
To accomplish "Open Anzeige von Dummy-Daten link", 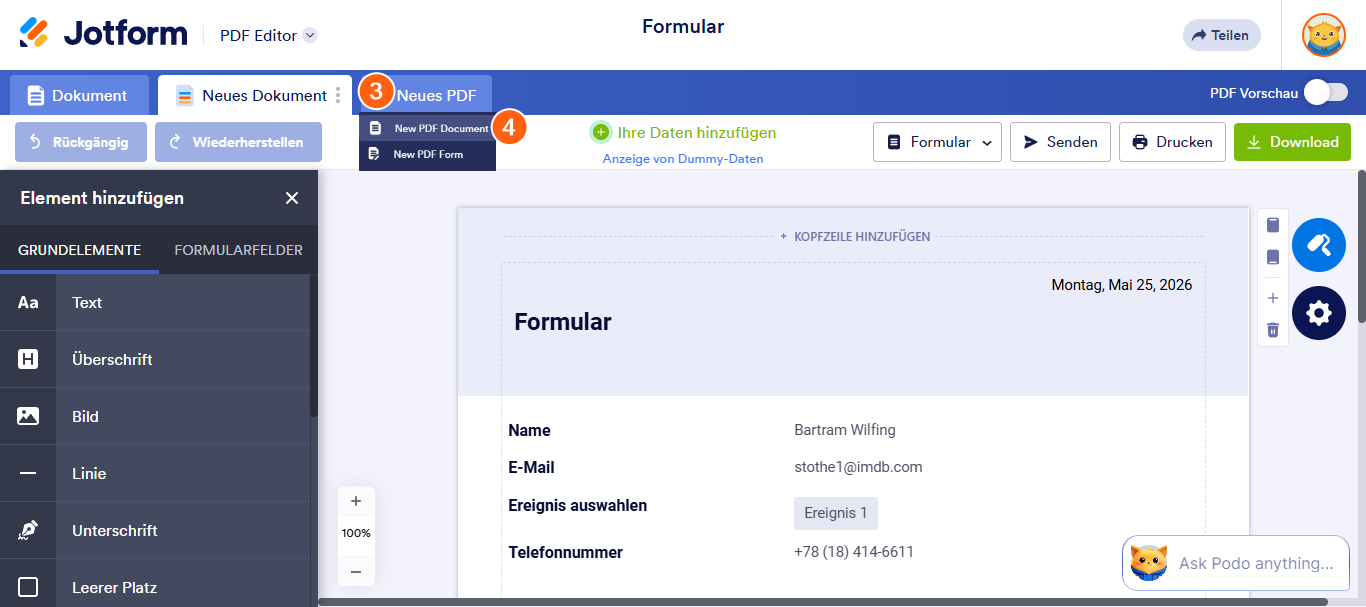I will tap(683, 159).
